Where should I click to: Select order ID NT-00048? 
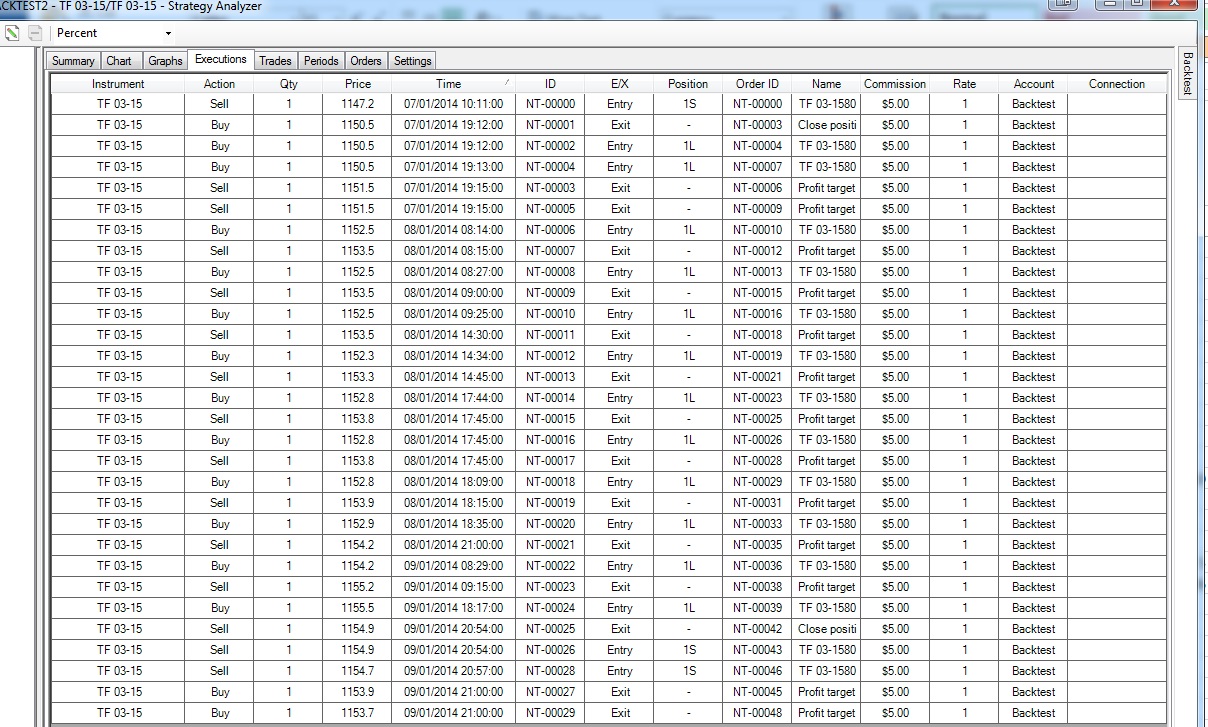[757, 713]
